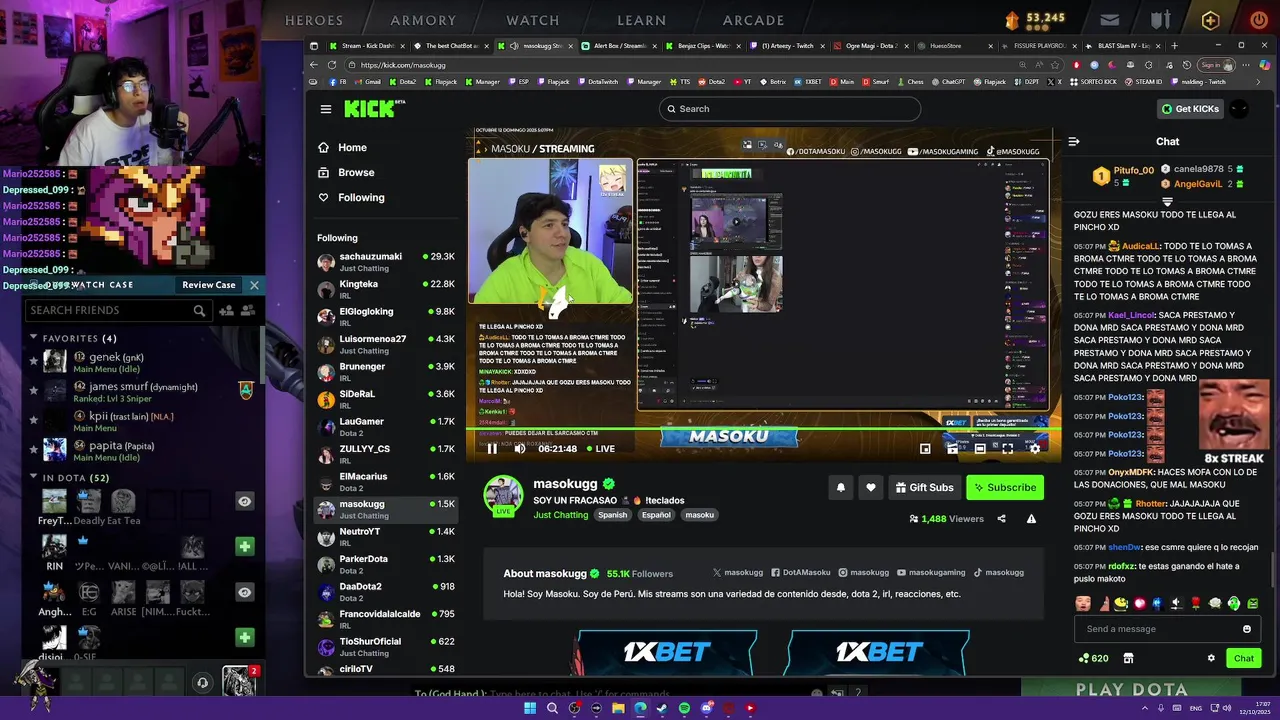Open mini player picture-in-picture icon

point(925,448)
